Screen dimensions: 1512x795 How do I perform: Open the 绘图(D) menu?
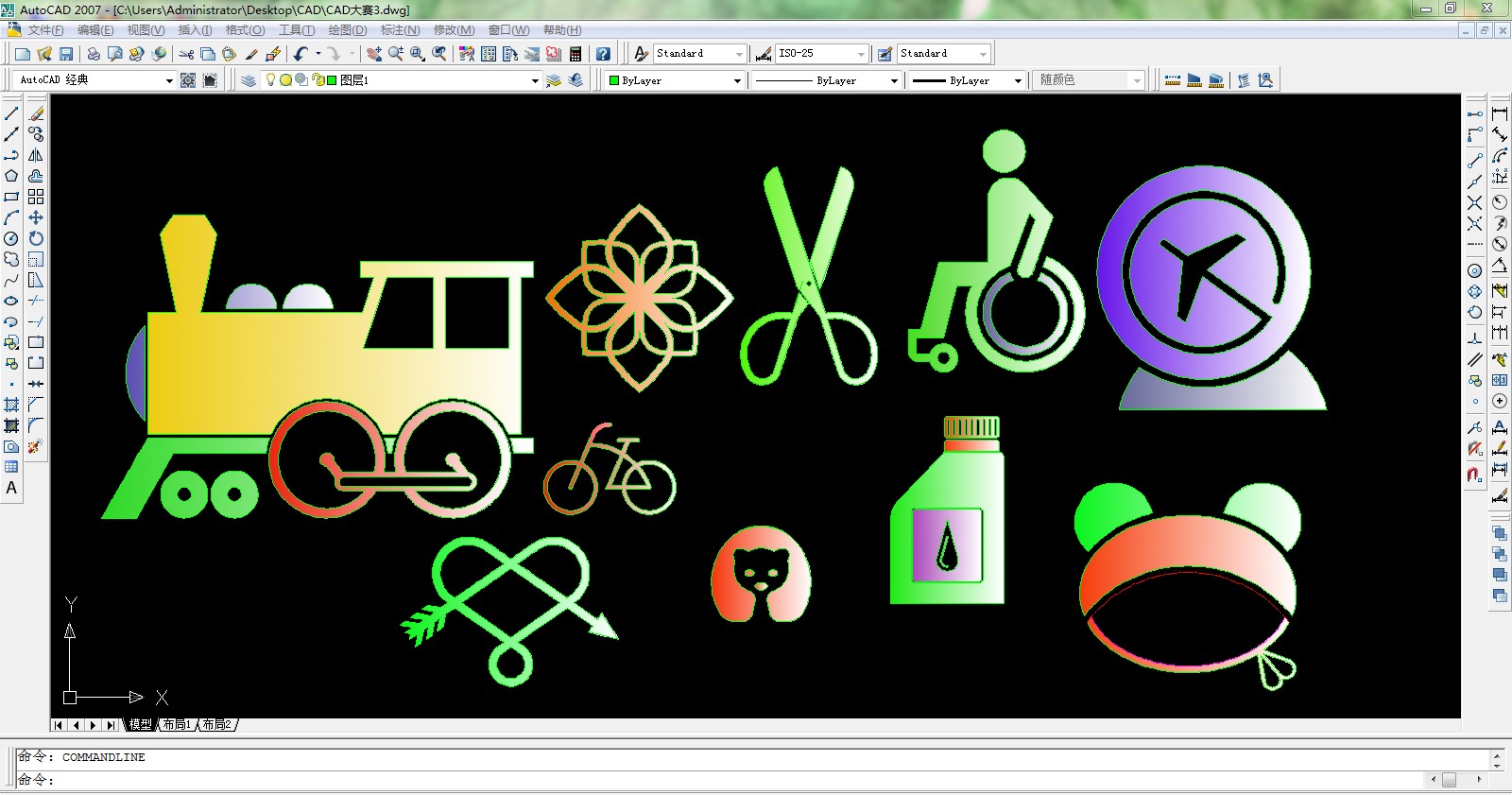click(347, 30)
